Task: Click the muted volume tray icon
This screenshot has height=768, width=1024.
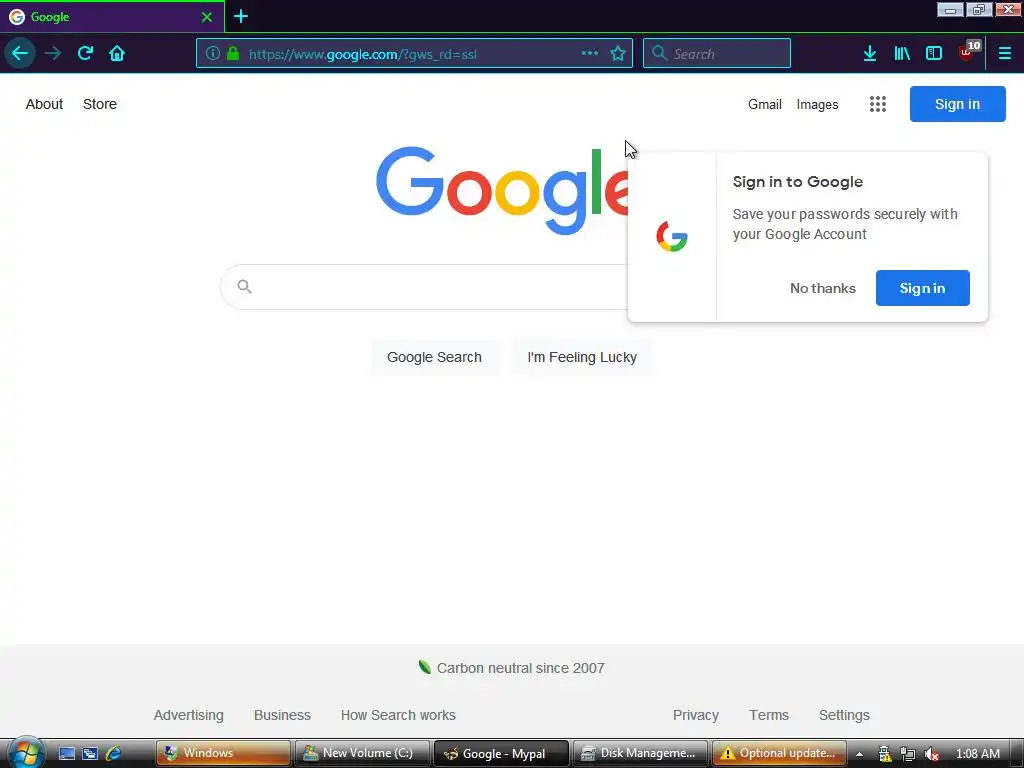Action: (x=931, y=754)
